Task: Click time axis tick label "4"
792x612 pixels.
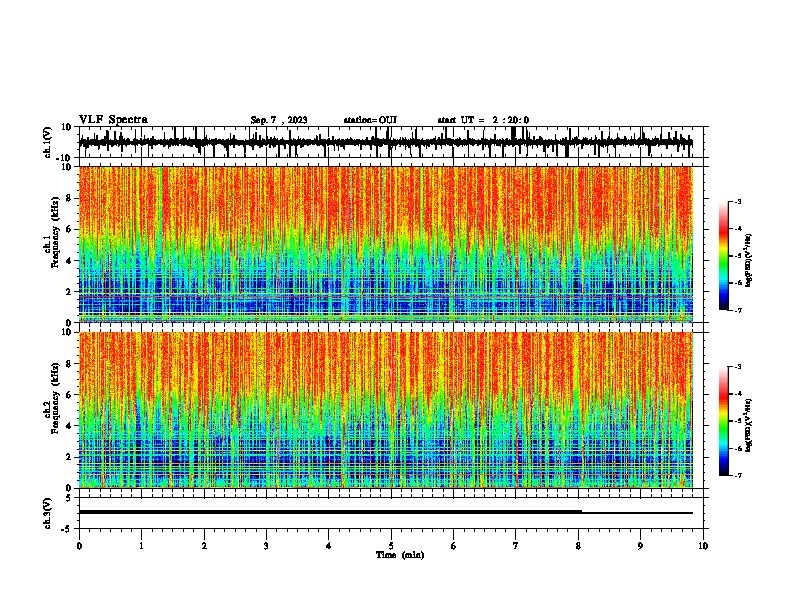Action: (x=329, y=546)
